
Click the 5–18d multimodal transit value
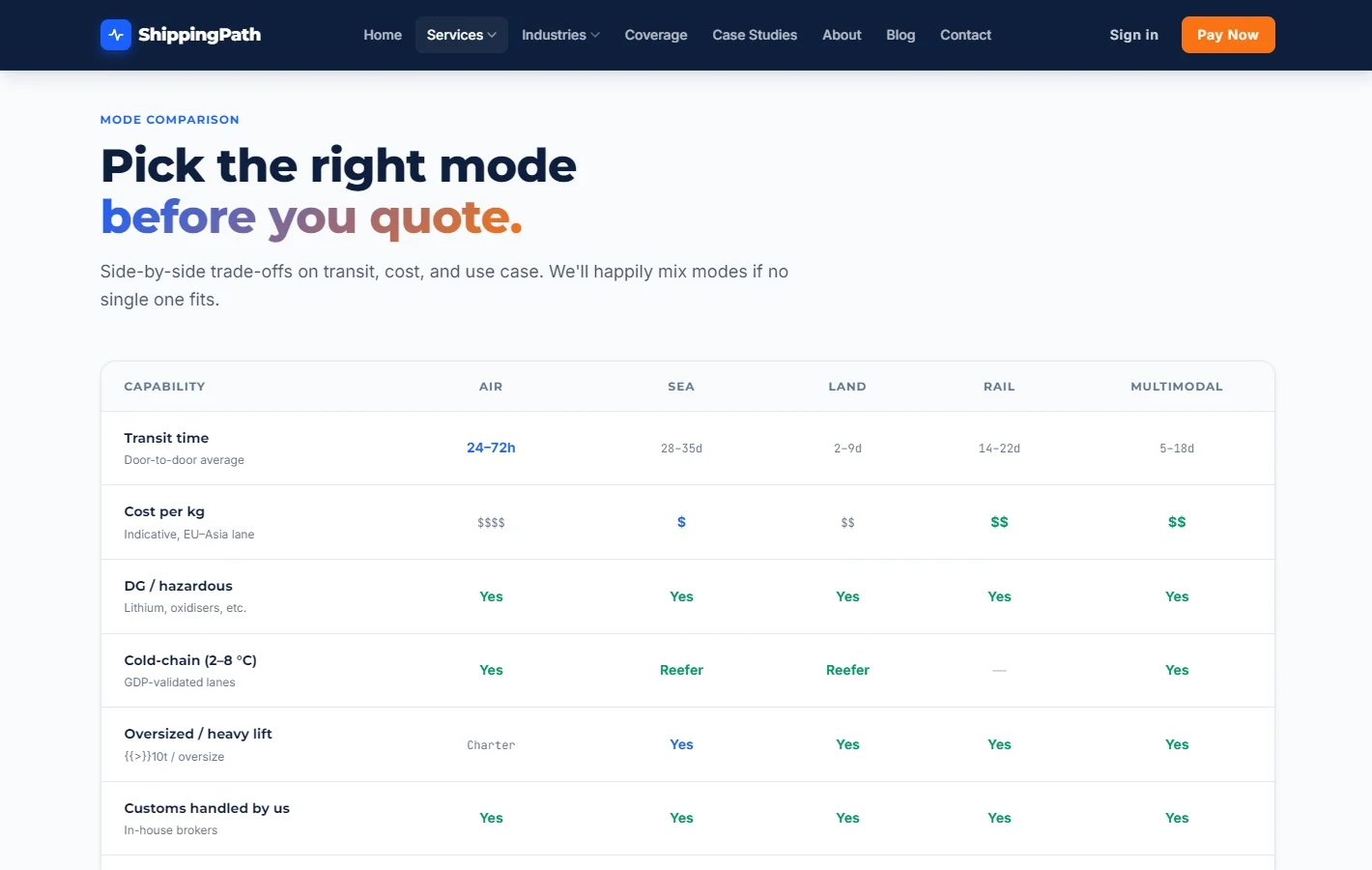[x=1177, y=449]
